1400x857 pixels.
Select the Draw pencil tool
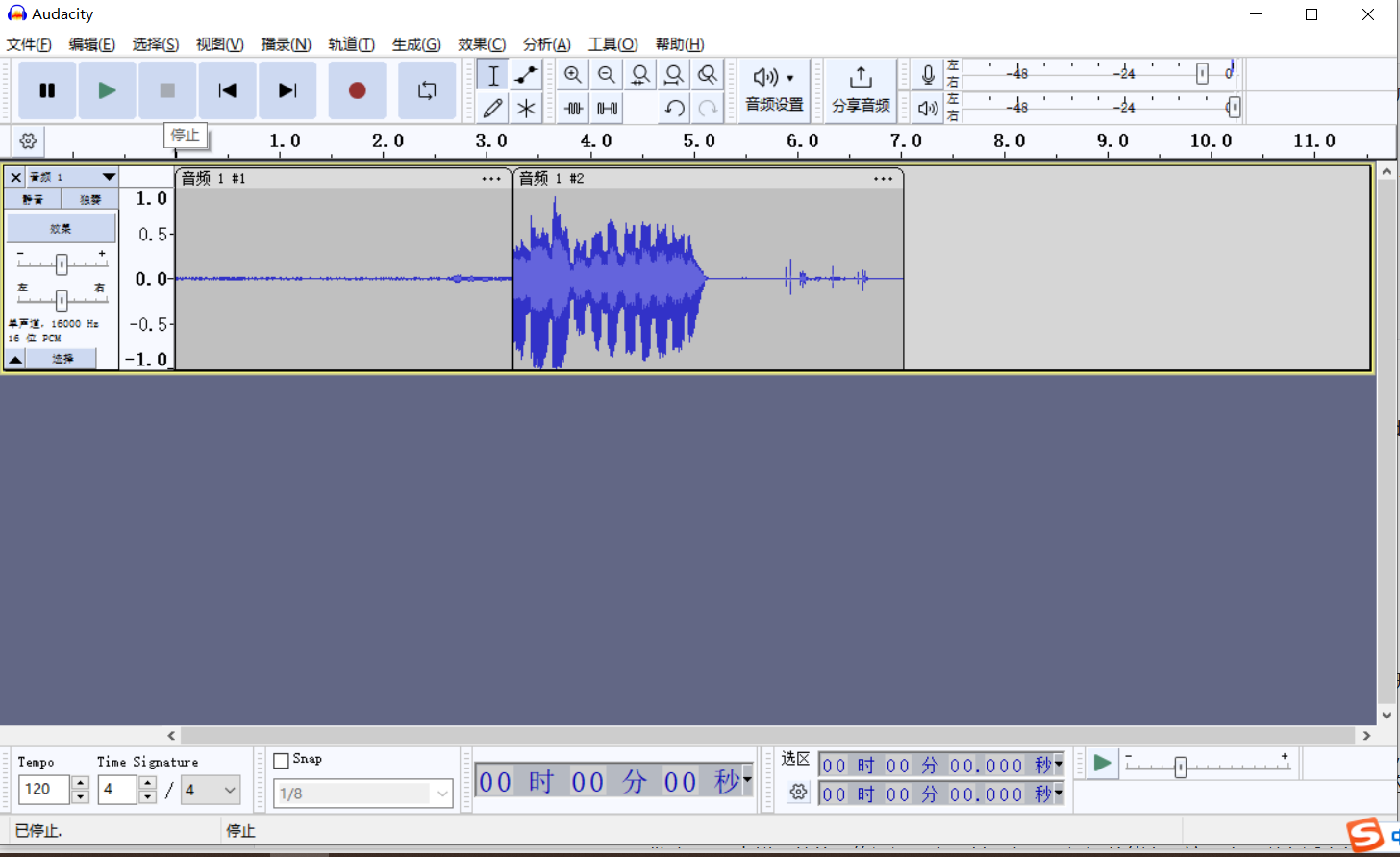tap(493, 109)
